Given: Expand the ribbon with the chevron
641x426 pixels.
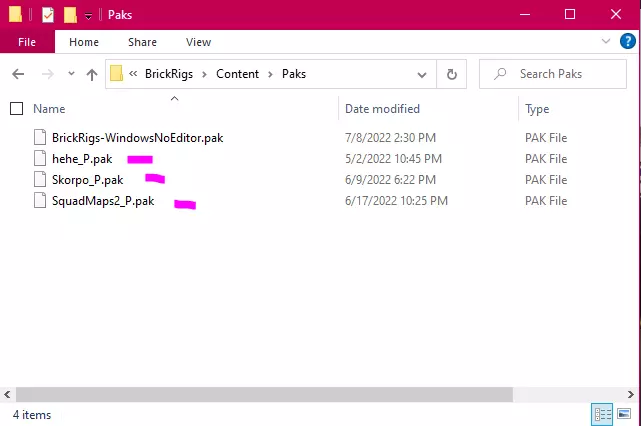Looking at the screenshot, I should [606, 41].
